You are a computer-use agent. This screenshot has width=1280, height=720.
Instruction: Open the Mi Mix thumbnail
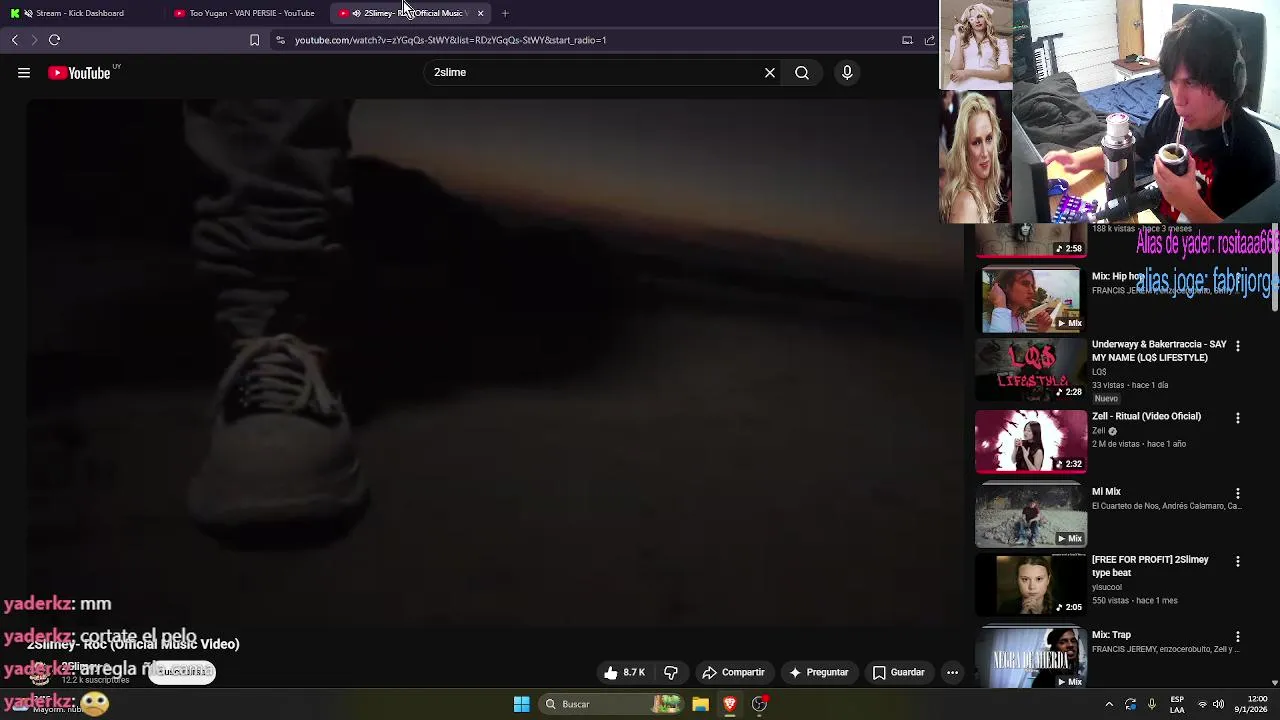point(1030,515)
